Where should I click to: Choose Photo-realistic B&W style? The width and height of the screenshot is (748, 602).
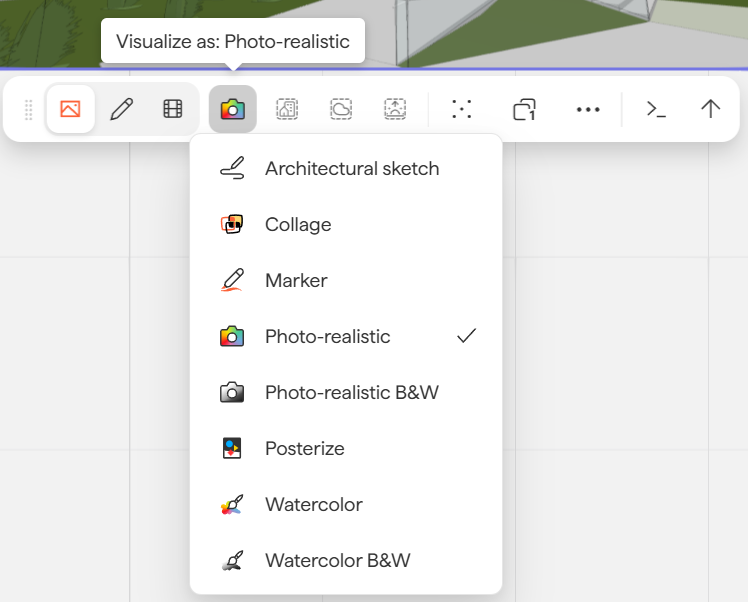pyautogui.click(x=346, y=393)
